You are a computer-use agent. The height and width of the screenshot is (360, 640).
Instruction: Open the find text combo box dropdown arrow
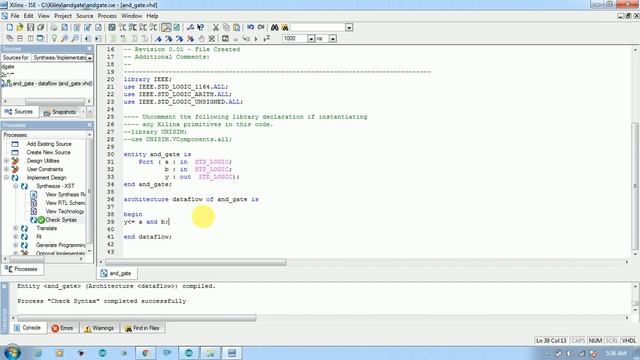click(x=349, y=27)
